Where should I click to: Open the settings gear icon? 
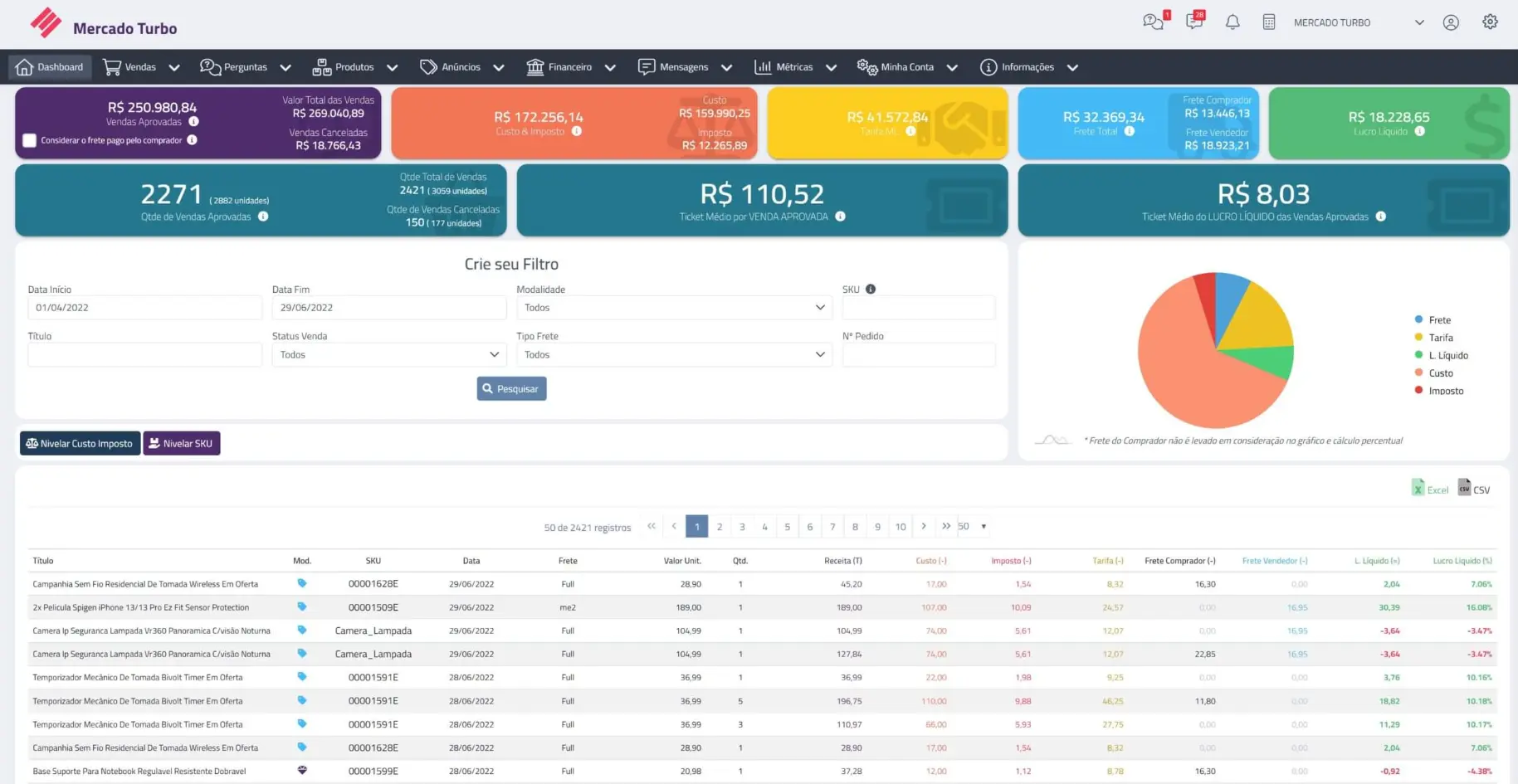point(1490,22)
